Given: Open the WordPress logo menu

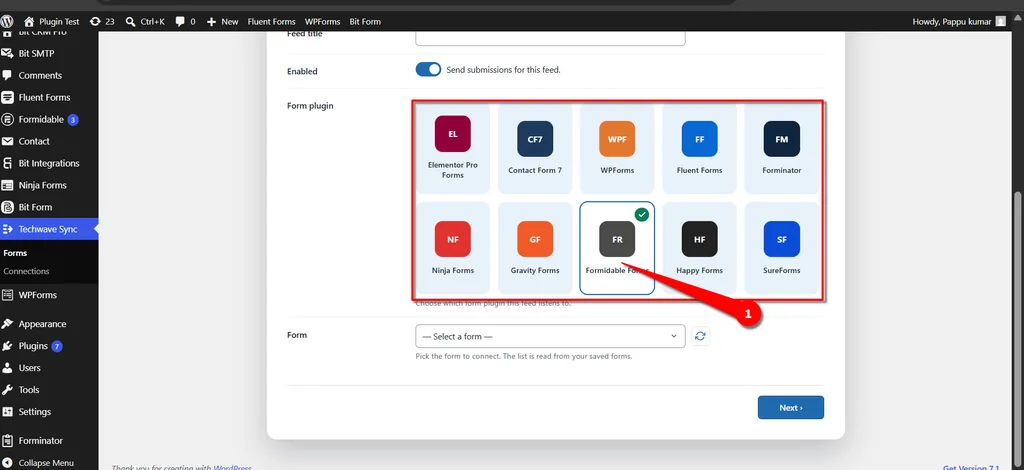Looking at the screenshot, I should [x=7, y=22].
